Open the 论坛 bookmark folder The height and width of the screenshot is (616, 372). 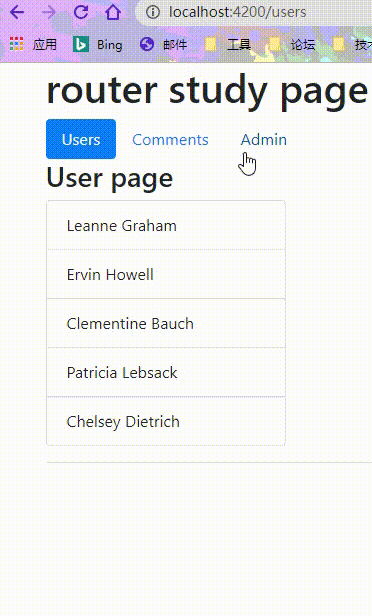pyautogui.click(x=292, y=44)
